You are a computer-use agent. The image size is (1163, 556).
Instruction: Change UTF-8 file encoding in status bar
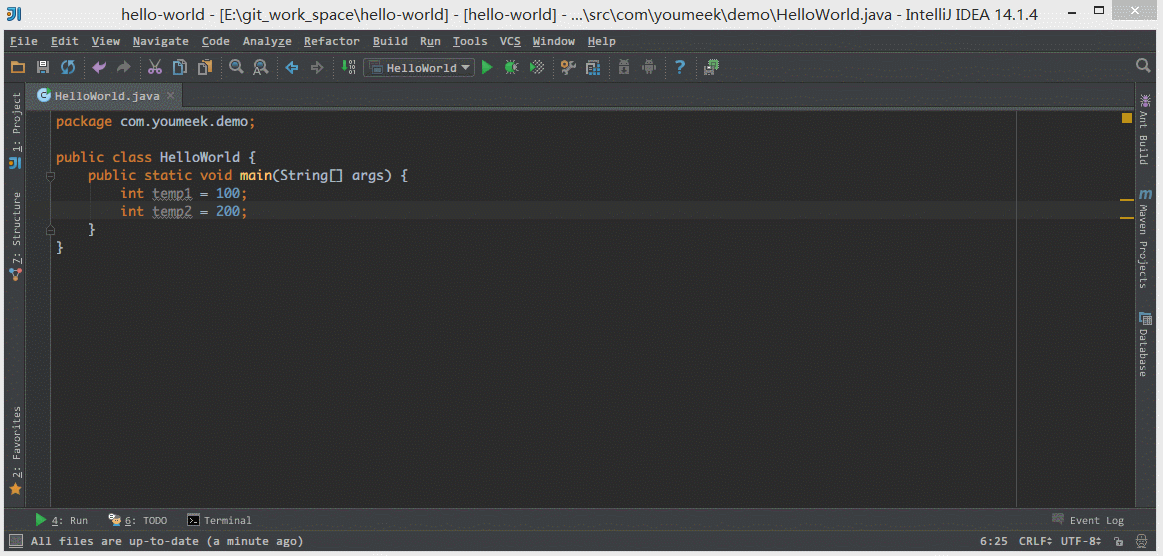pyautogui.click(x=1080, y=541)
